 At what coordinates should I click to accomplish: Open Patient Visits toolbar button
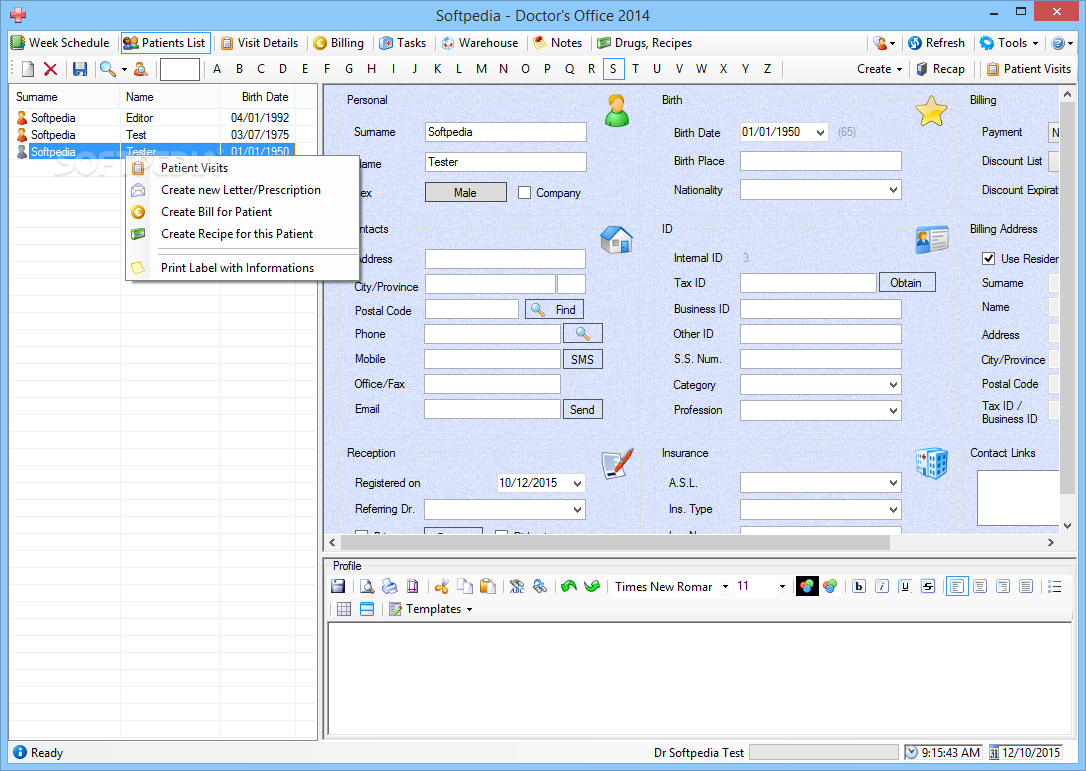[x=1029, y=69]
